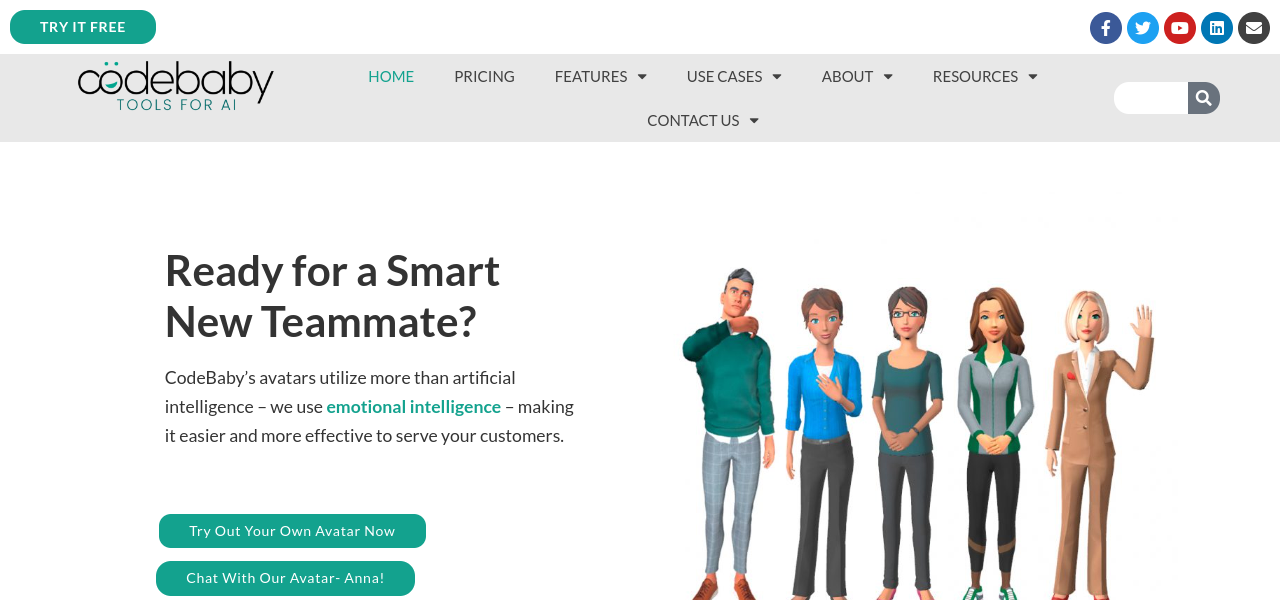This screenshot has height=600, width=1280.
Task: Focus the search input field
Action: (x=1151, y=98)
